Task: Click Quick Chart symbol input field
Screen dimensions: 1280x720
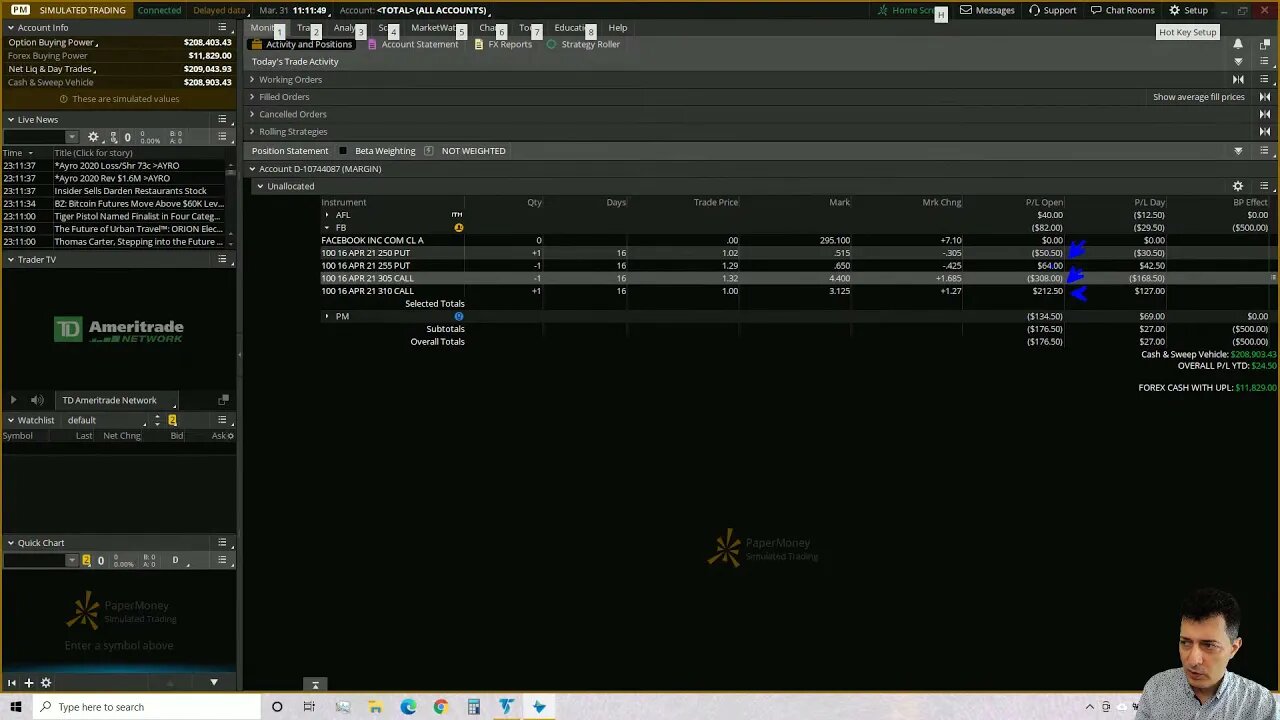Action: click(35, 560)
